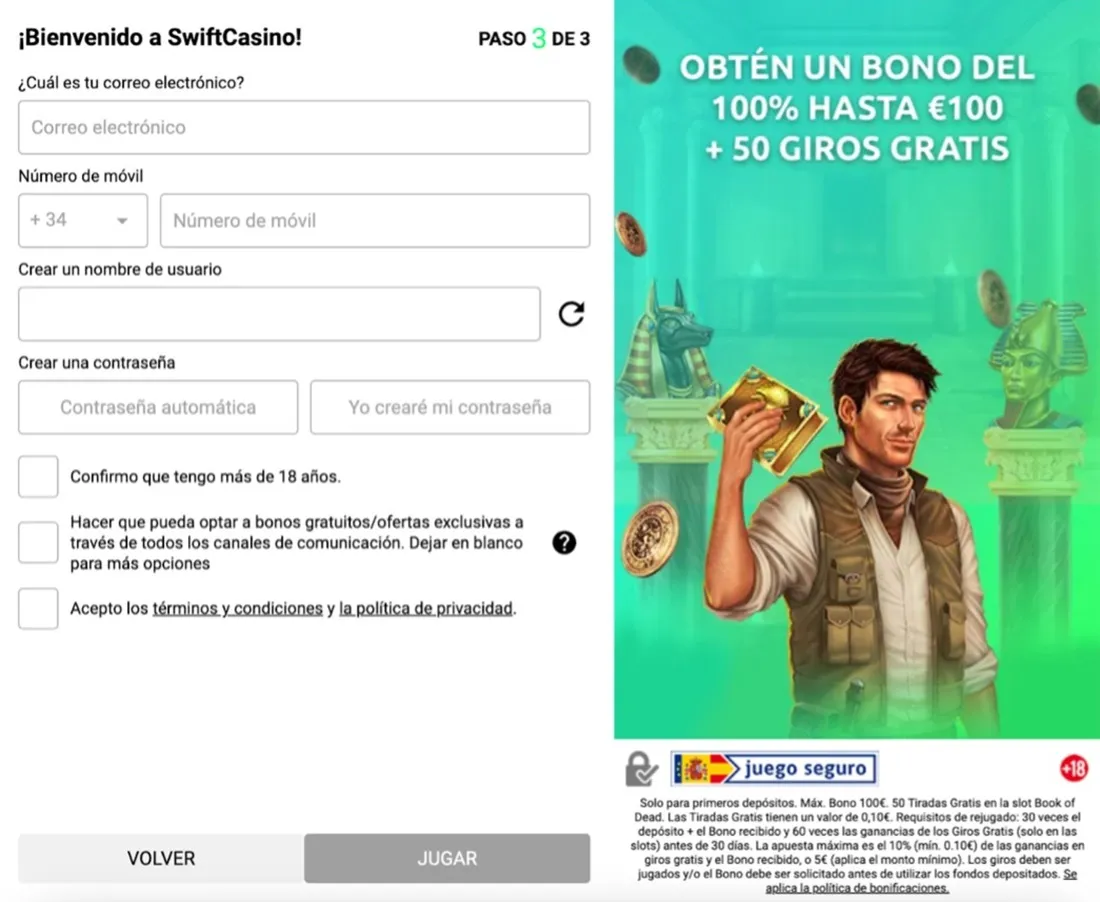Click the country code dropdown arrow

click(122, 221)
